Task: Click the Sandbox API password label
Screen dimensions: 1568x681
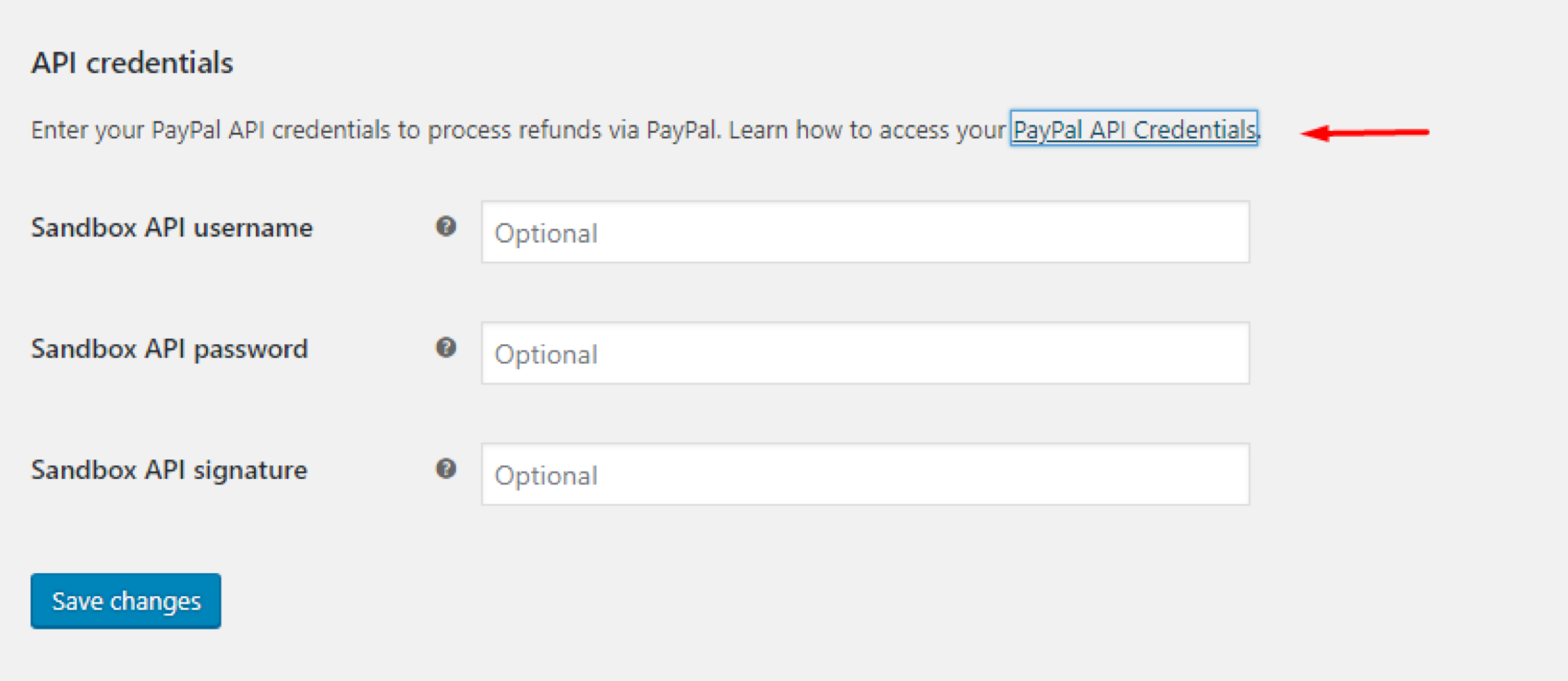Action: coord(170,349)
